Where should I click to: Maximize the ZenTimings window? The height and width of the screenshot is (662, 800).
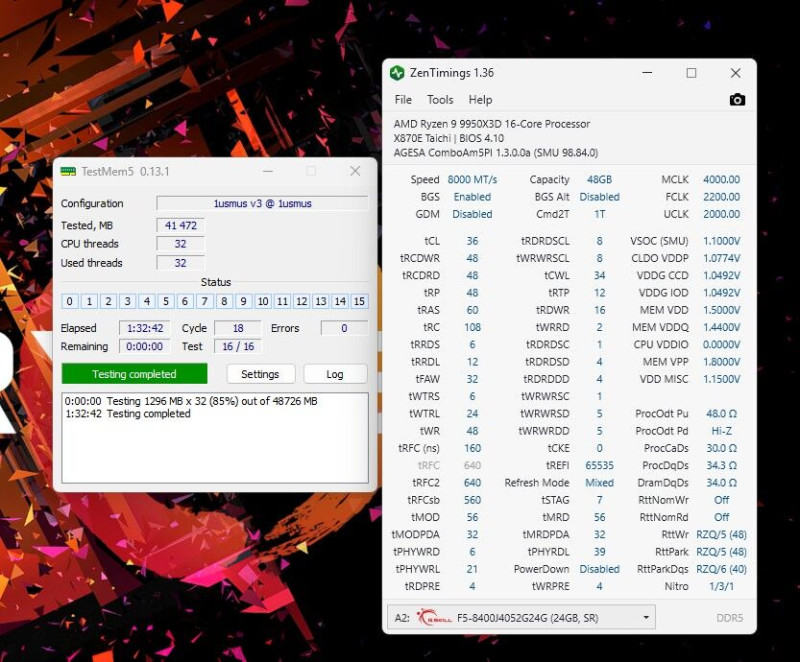[691, 73]
